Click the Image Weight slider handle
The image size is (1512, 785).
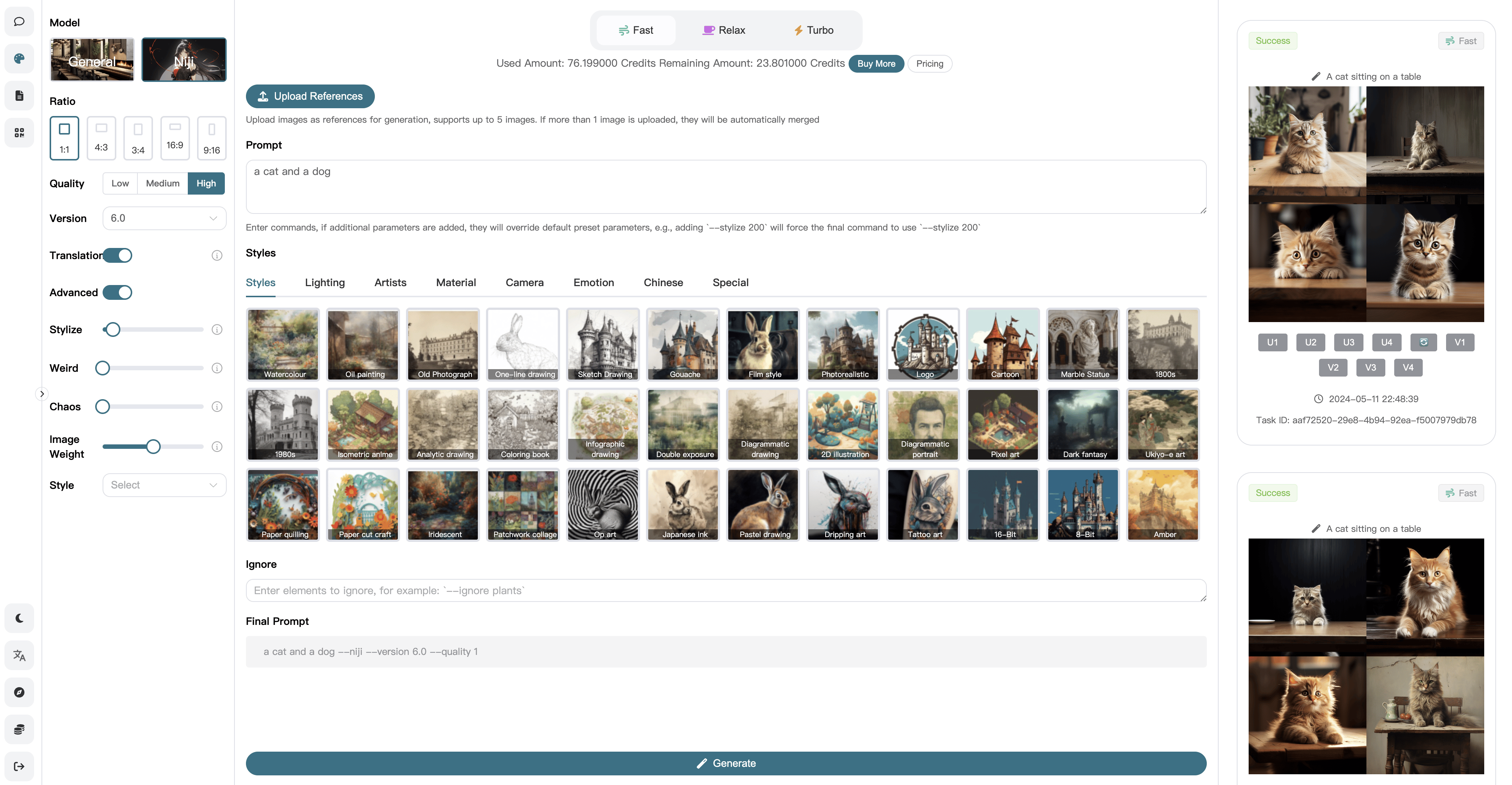pyautogui.click(x=153, y=447)
